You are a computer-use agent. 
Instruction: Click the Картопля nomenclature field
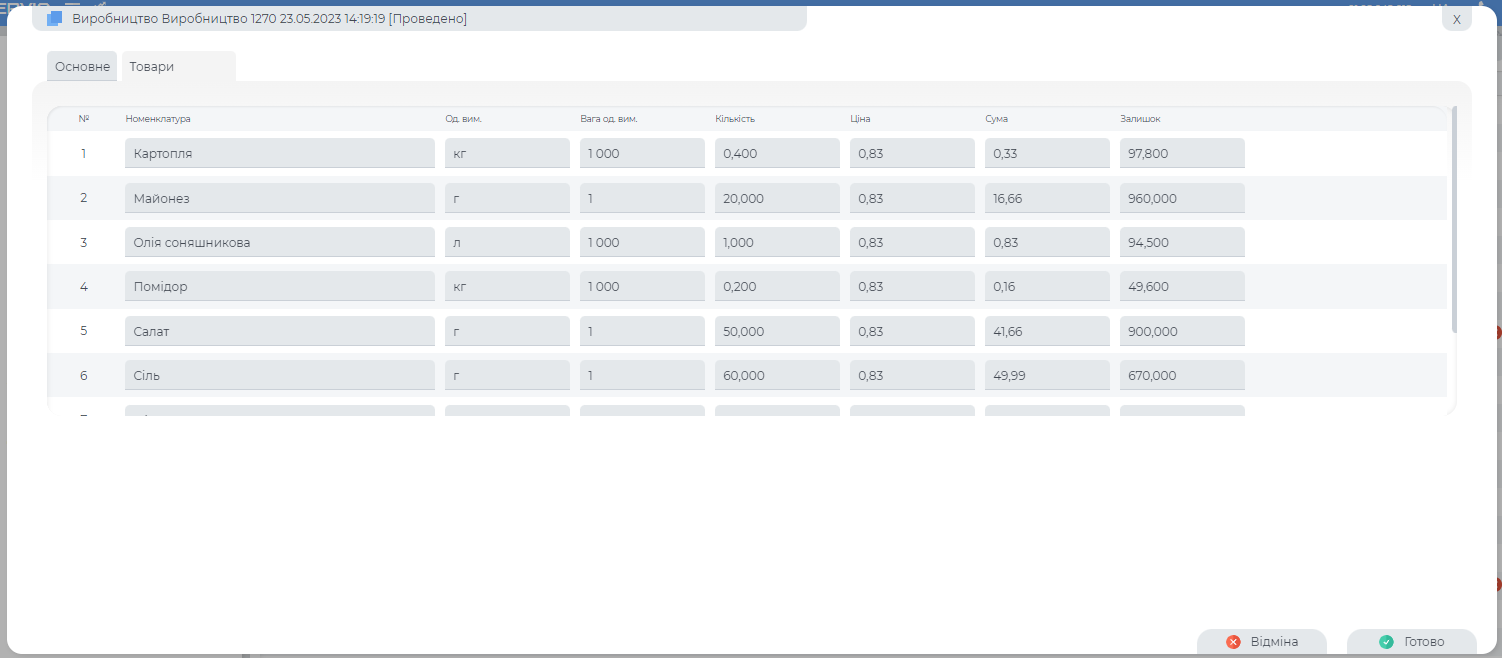pyautogui.click(x=279, y=154)
